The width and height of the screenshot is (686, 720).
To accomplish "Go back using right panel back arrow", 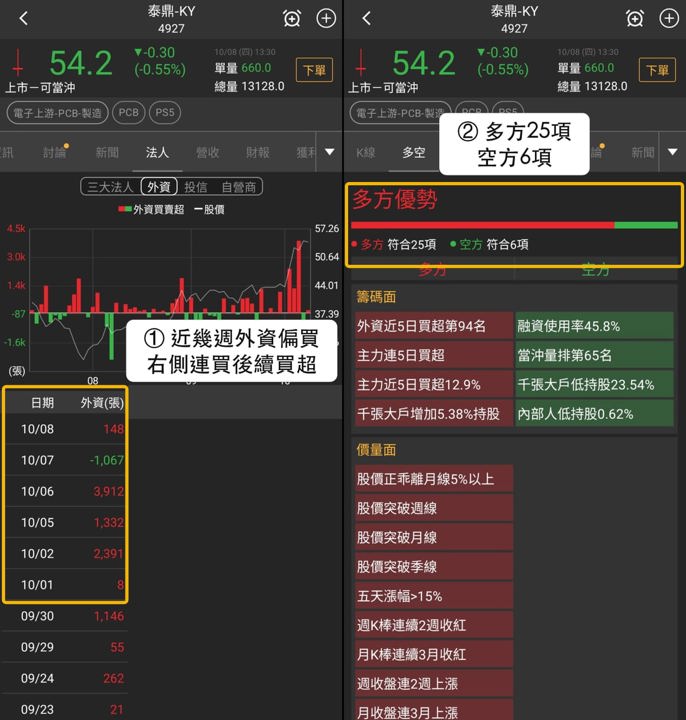I will tap(366, 18).
